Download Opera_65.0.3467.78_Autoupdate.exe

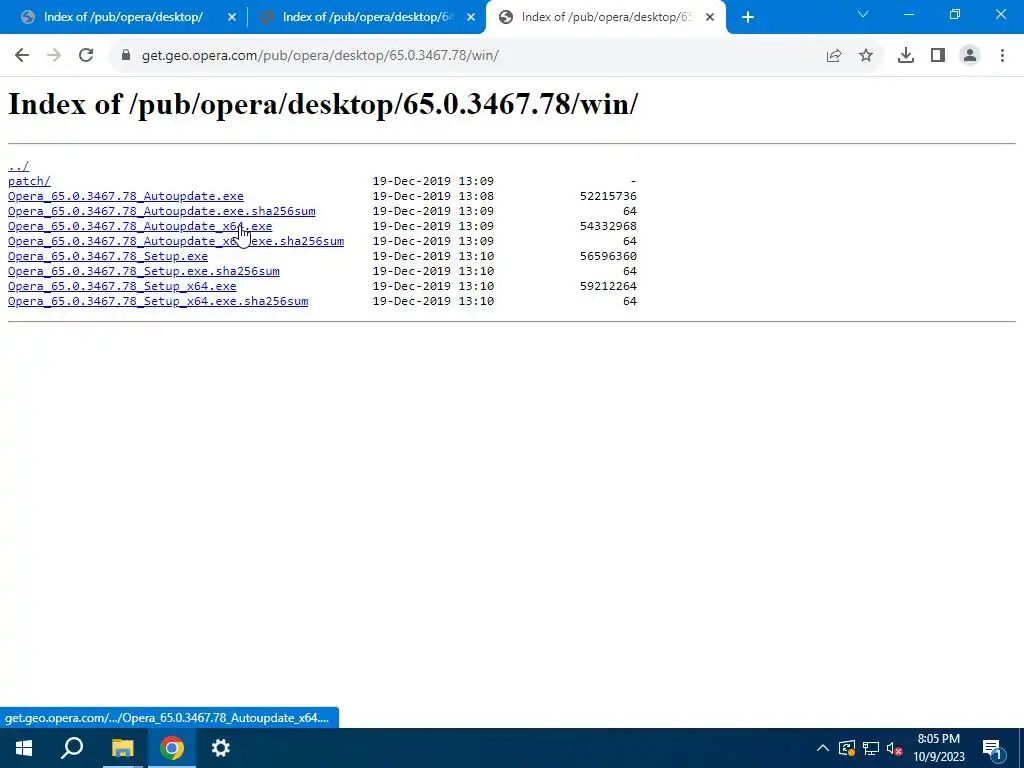(x=125, y=196)
